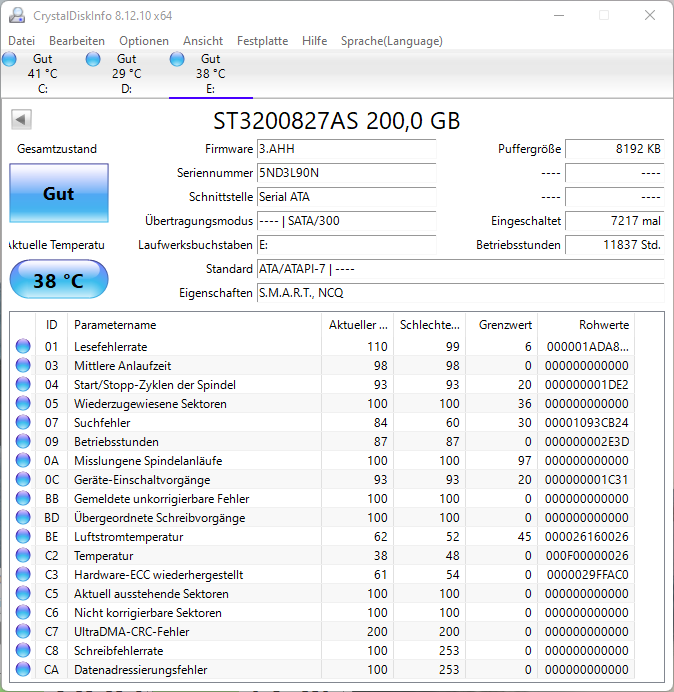Click the Eingeschaltet field 7217 mal
This screenshot has width=674, height=692.
tap(615, 221)
